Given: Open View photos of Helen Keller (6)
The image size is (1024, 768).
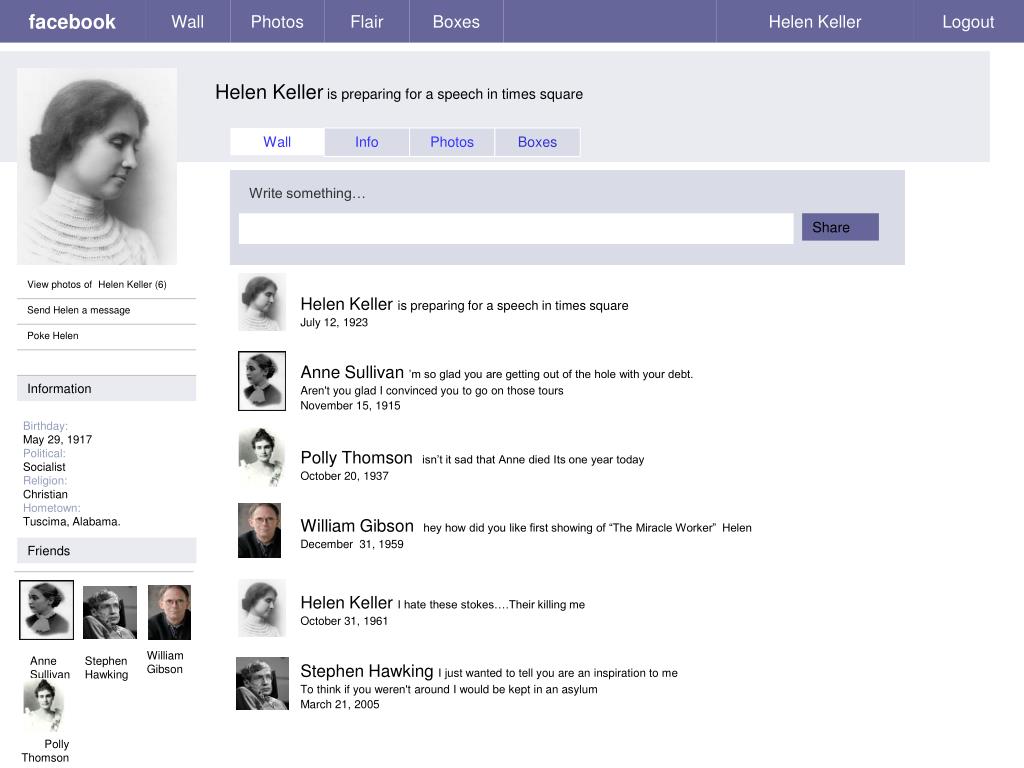Looking at the screenshot, I should (97, 284).
